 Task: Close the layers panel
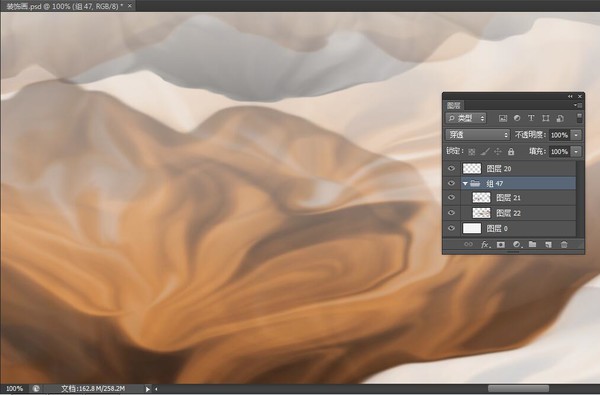point(580,96)
